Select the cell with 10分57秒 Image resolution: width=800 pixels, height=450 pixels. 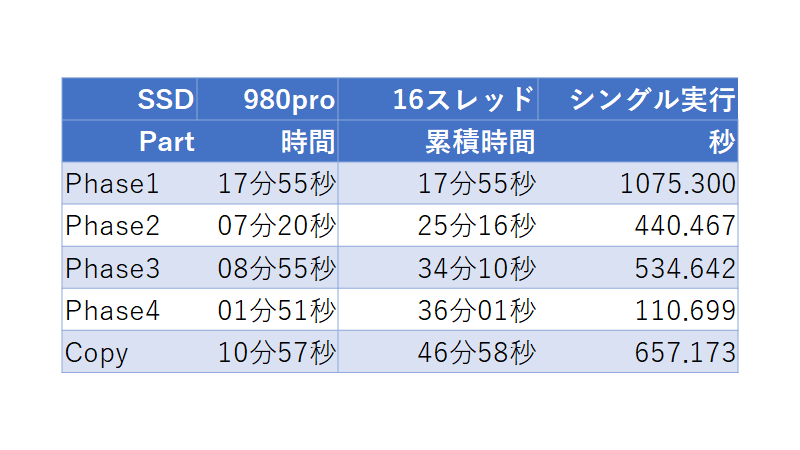click(x=267, y=352)
